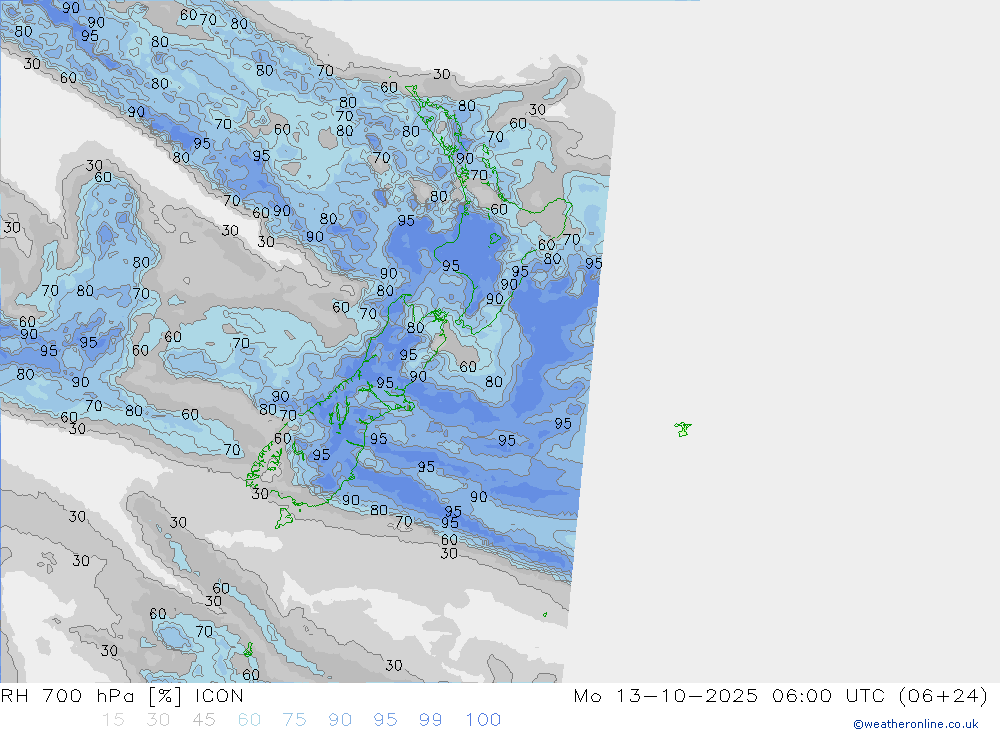Click the weatheronline.co.uk copyright link
This screenshot has width=1000, height=733.
(x=916, y=724)
